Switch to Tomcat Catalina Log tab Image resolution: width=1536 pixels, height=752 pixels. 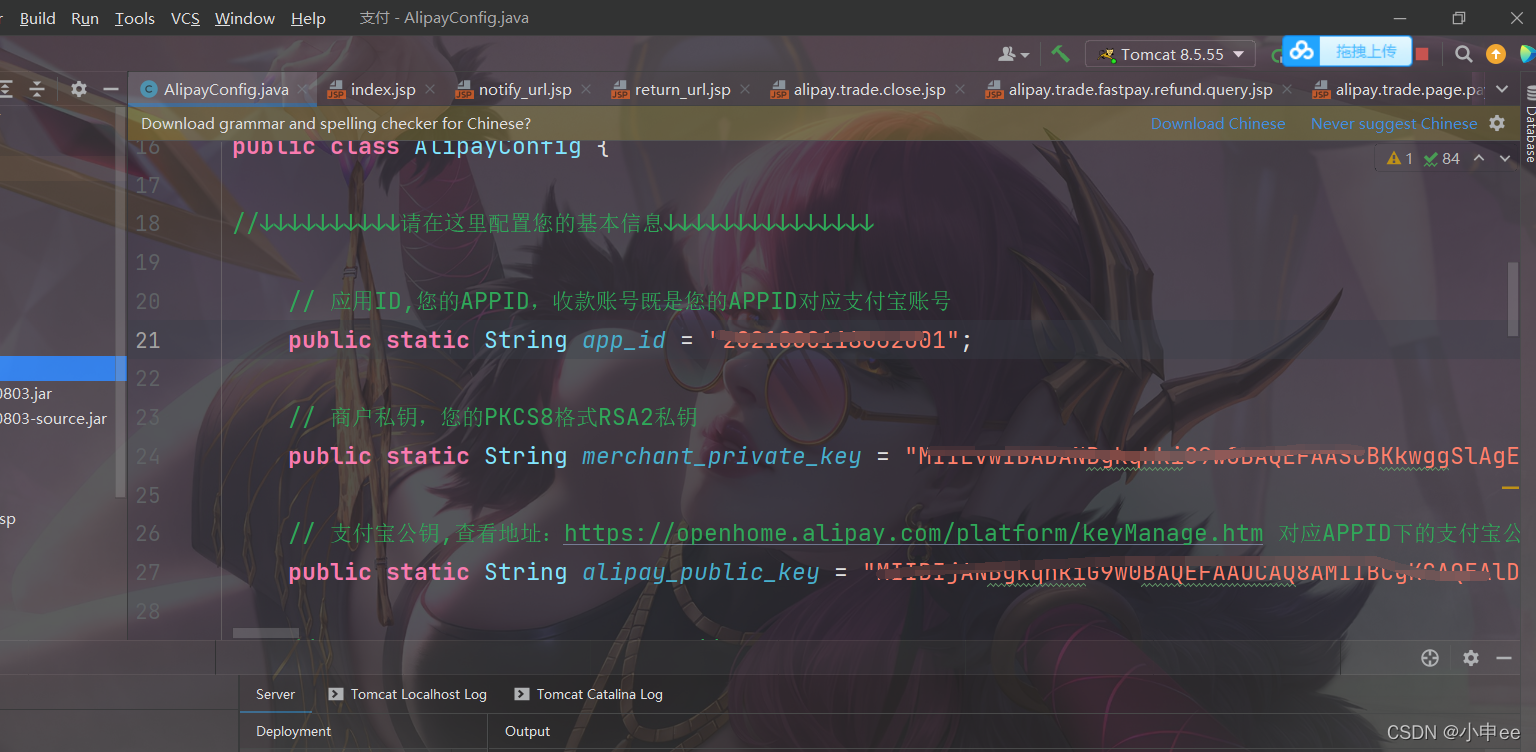588,694
